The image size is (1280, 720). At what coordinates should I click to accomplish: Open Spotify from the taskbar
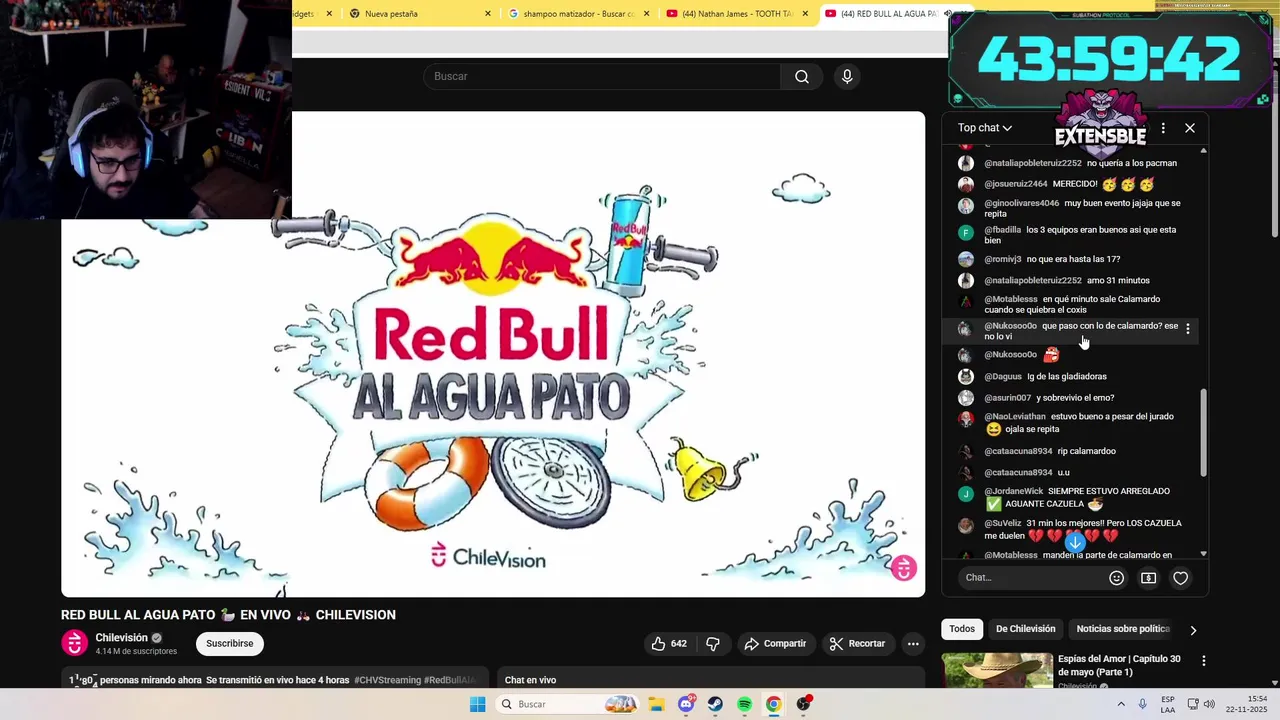(744, 704)
